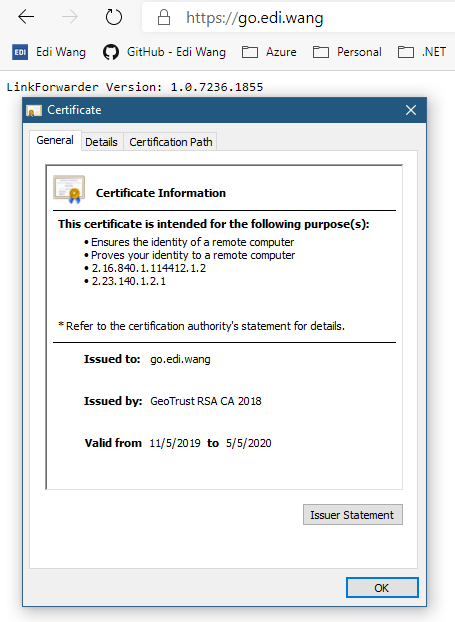Open the Azure bookmarks folder
This screenshot has width=455, height=622.
point(269,52)
